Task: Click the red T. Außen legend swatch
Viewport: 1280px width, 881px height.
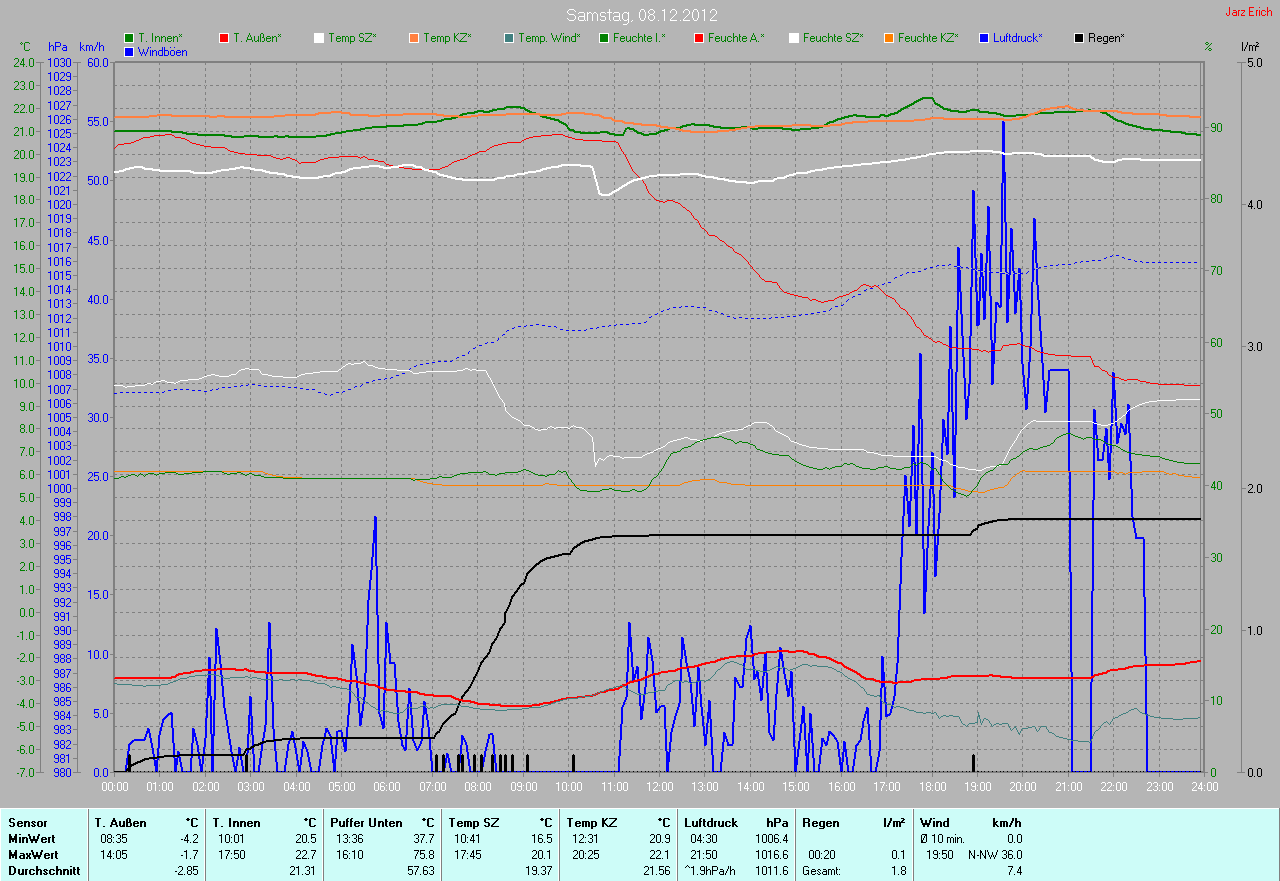Action: [x=223, y=38]
